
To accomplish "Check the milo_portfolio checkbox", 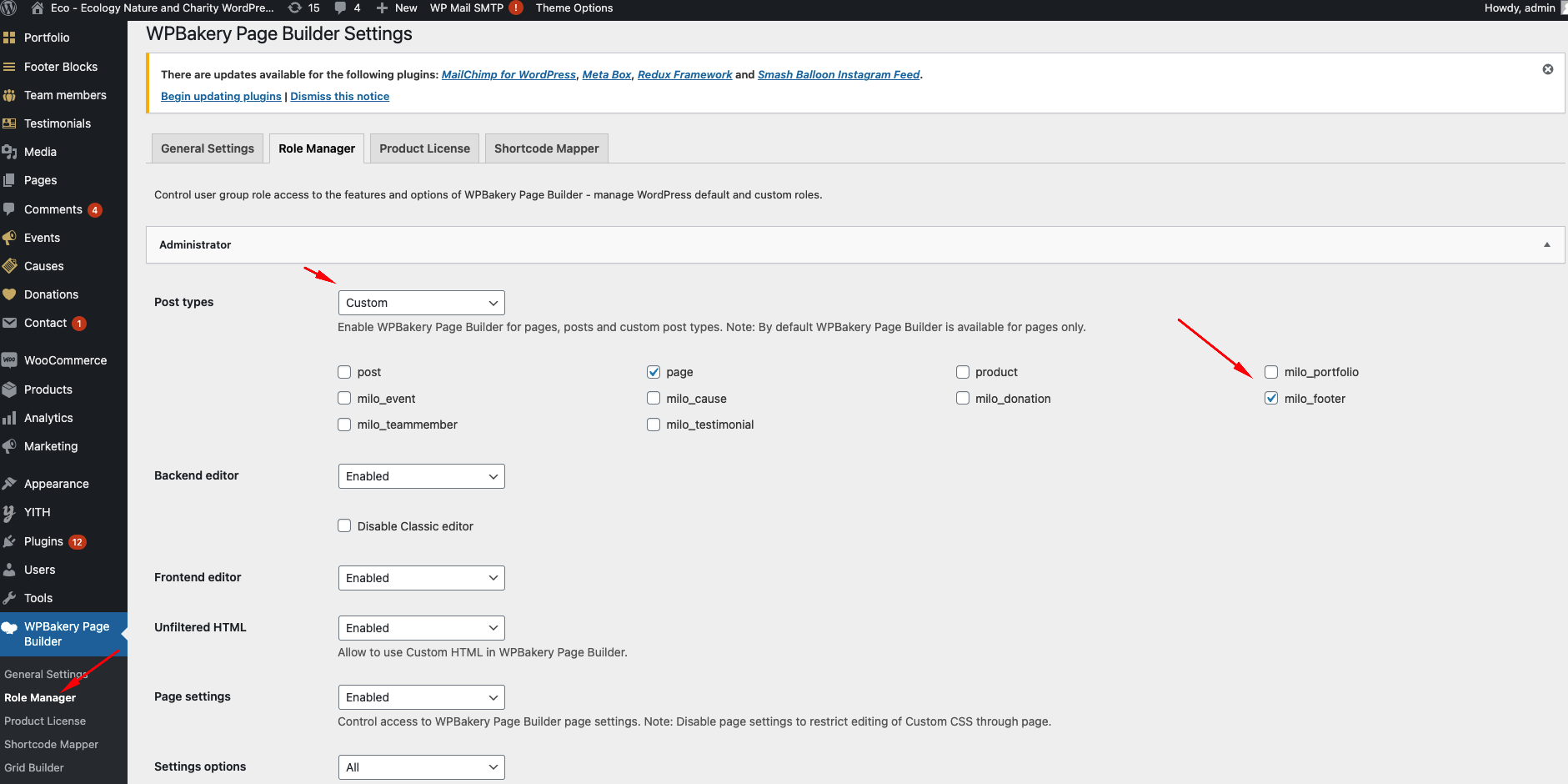I will pos(1271,372).
